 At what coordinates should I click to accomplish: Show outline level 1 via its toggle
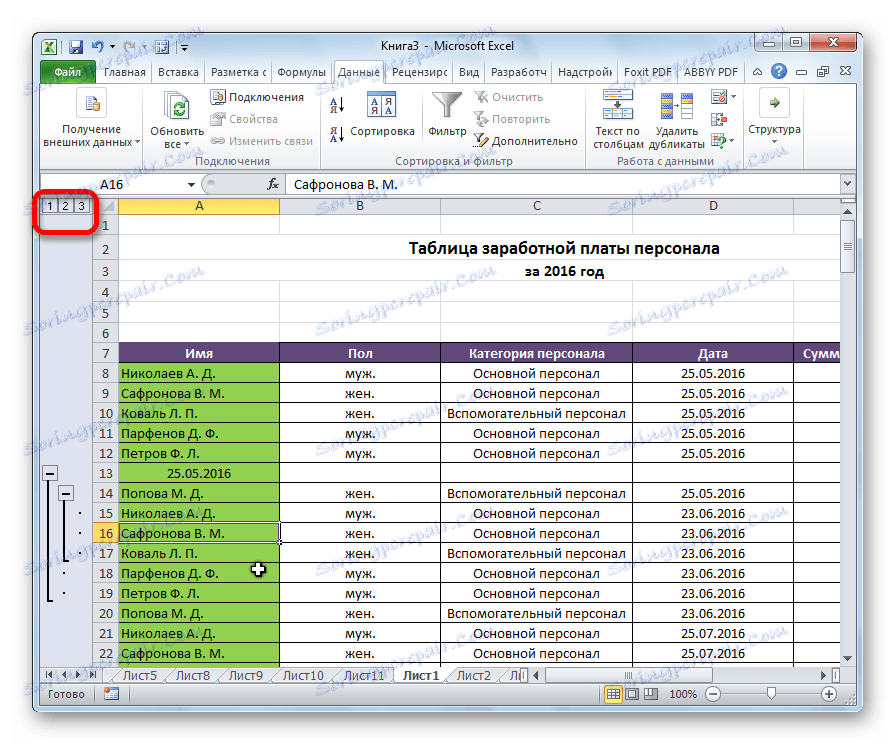[48, 206]
